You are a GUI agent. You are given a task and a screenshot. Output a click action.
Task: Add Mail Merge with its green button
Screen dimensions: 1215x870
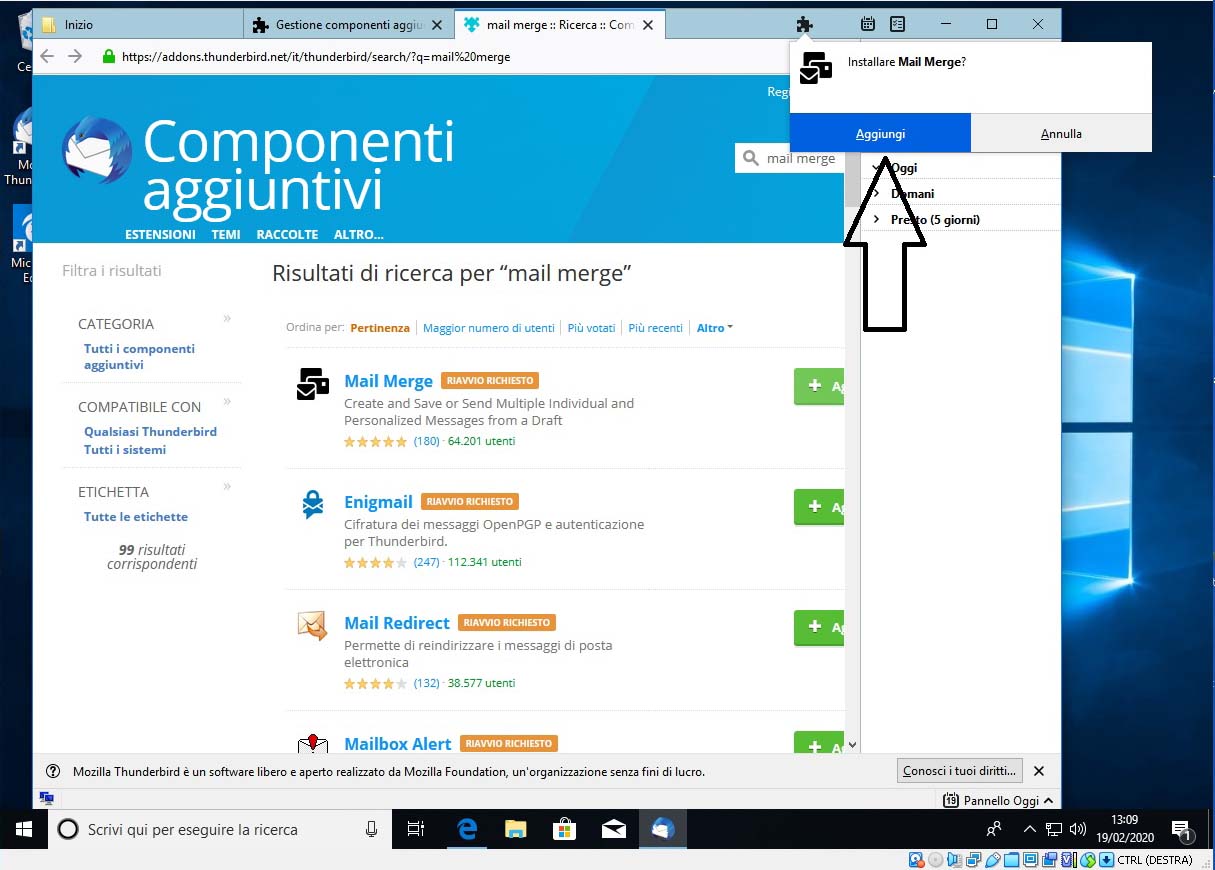tap(819, 386)
